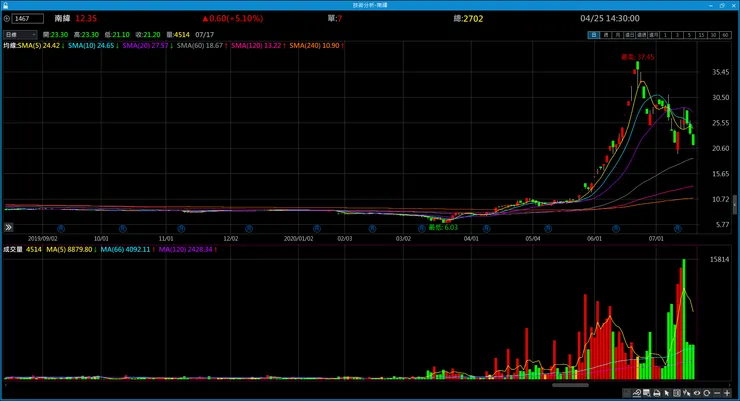Click the vertical scrollbar handle on right edge

(735, 205)
